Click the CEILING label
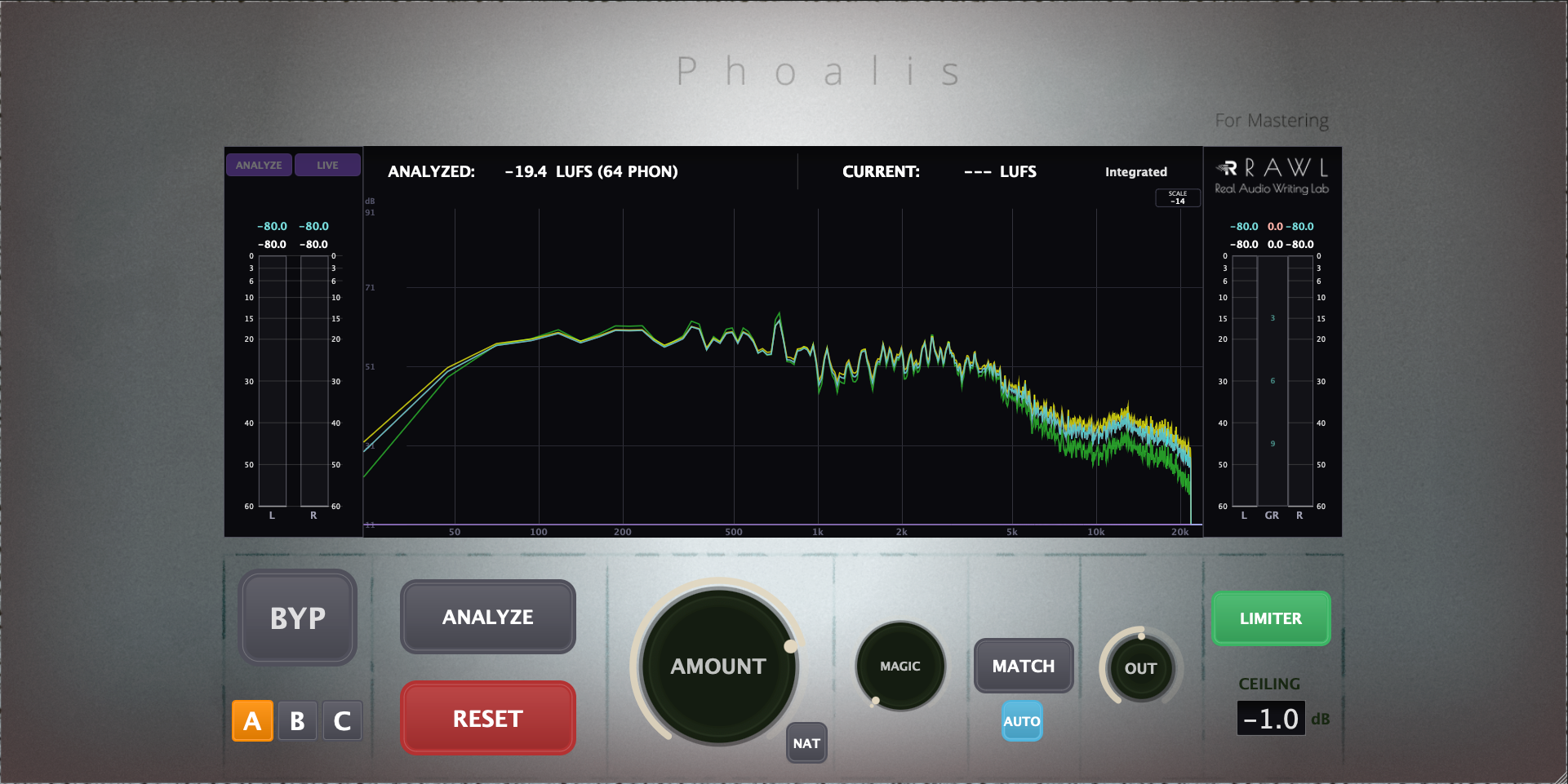Viewport: 1568px width, 784px height. [1269, 684]
